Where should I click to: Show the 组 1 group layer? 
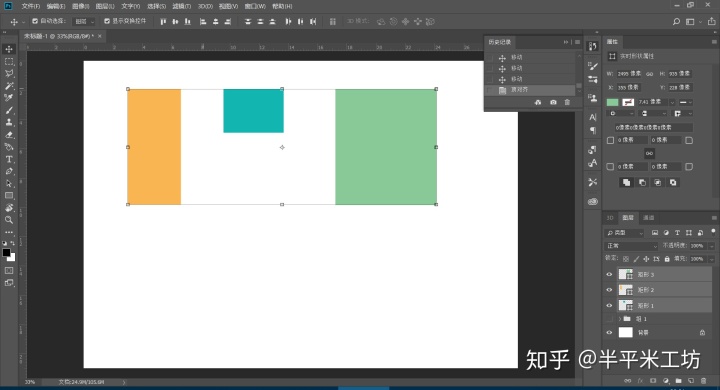pos(609,319)
